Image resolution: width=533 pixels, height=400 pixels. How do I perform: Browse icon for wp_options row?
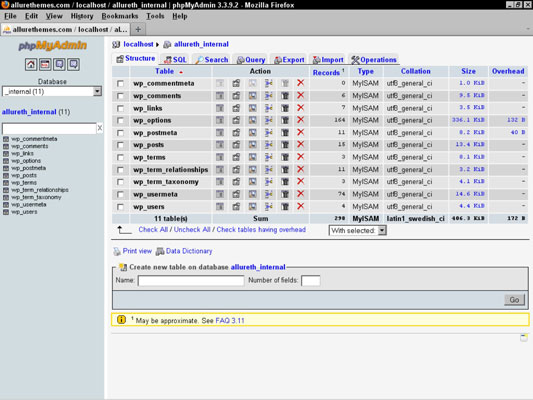tap(220, 120)
